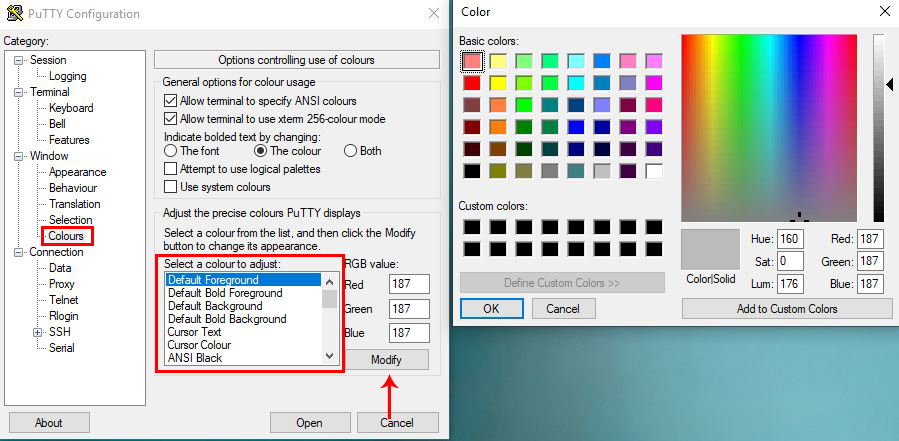Collapse the Window category tree node
This screenshot has height=441, width=899.
point(20,156)
